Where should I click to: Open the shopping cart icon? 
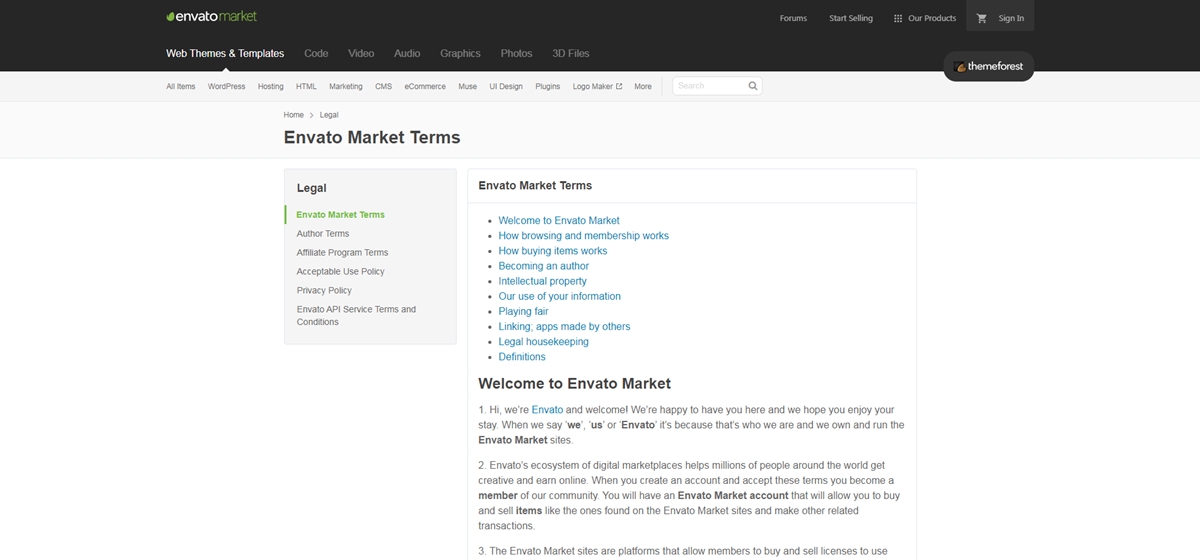tap(981, 18)
